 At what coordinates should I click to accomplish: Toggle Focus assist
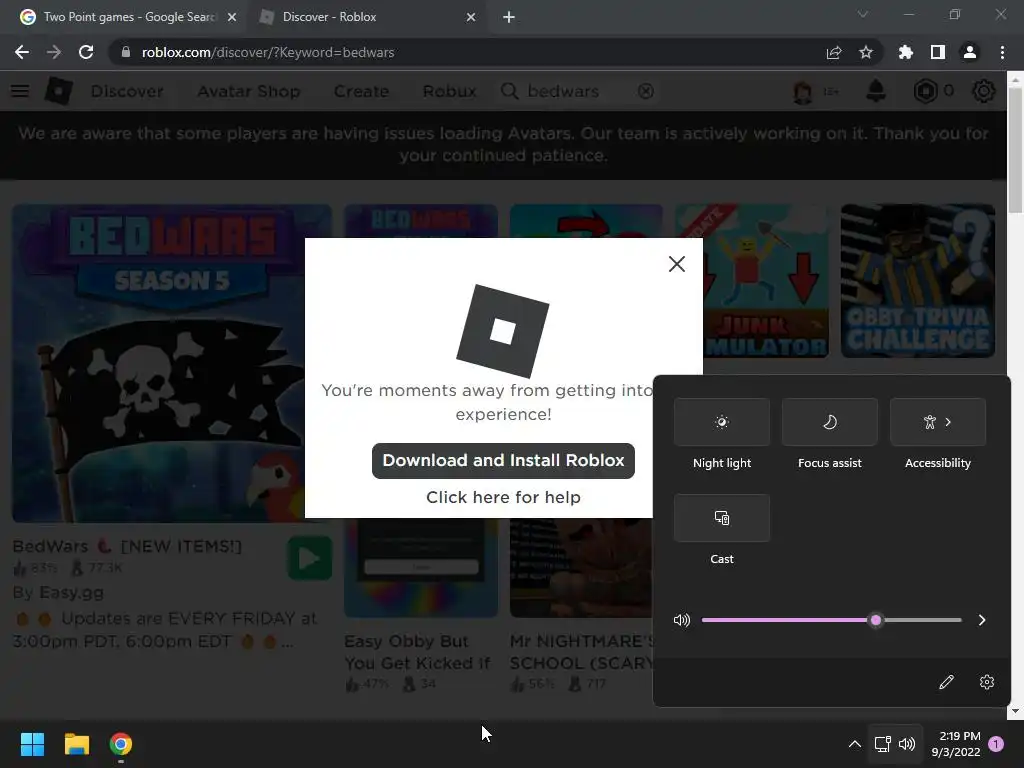click(x=829, y=422)
